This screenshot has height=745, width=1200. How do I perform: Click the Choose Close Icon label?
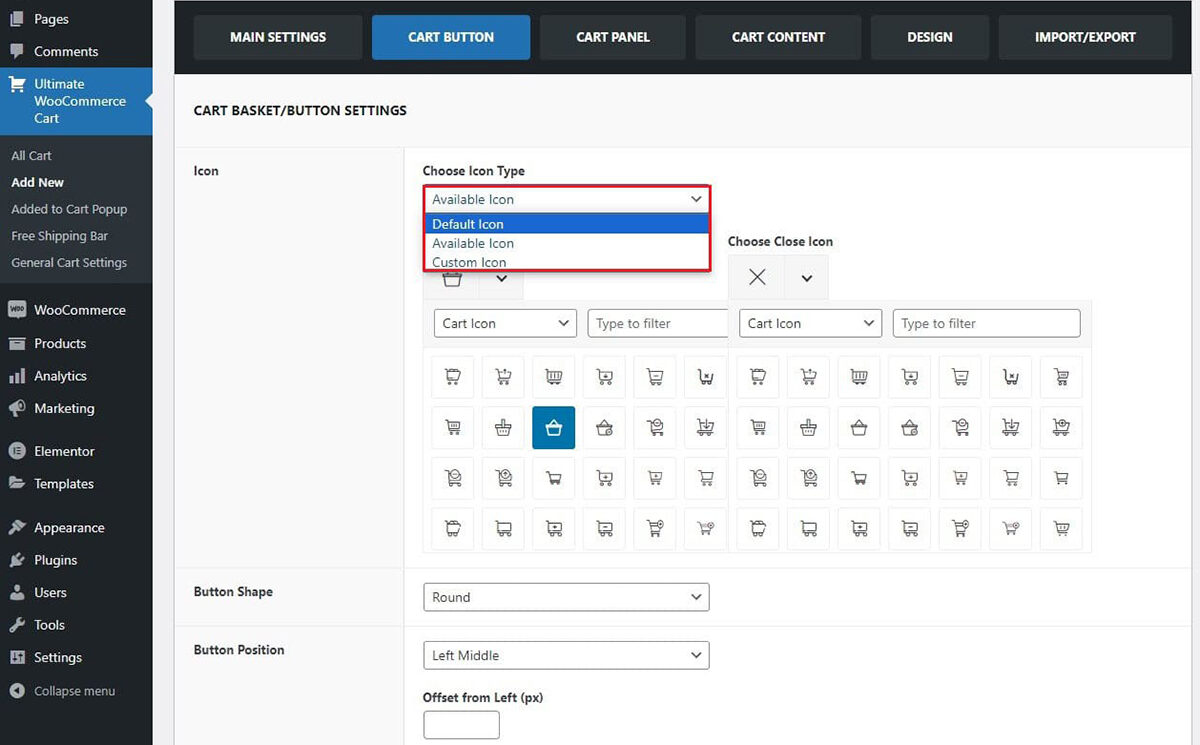coord(780,241)
